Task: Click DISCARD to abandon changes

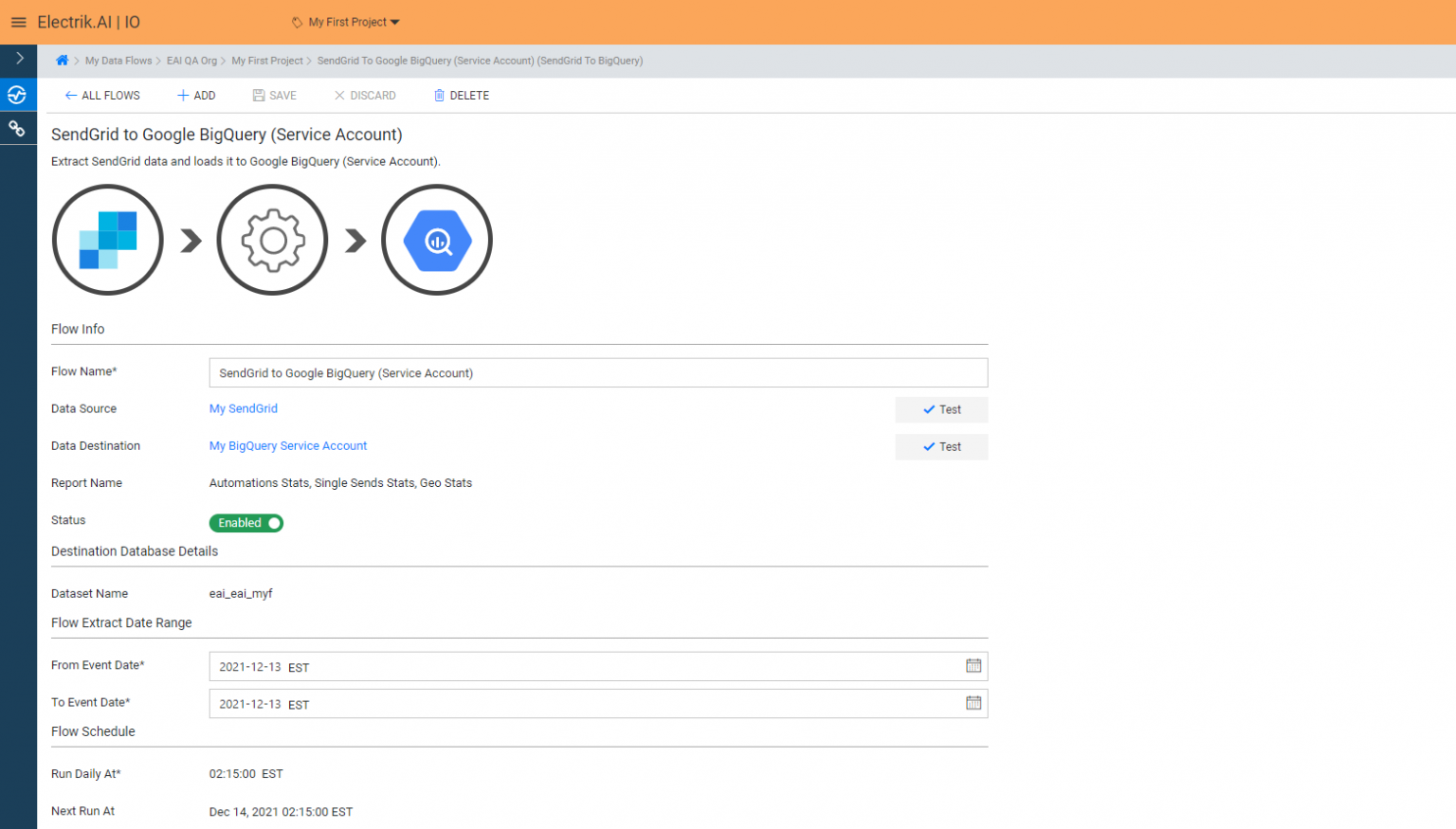Action: pyautogui.click(x=364, y=95)
